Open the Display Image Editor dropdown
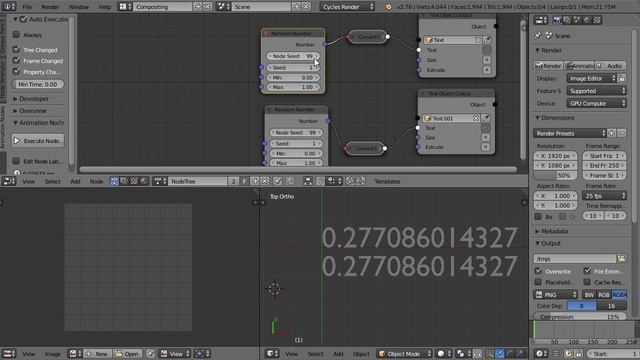Viewport: 640px width, 360px height. click(592, 78)
